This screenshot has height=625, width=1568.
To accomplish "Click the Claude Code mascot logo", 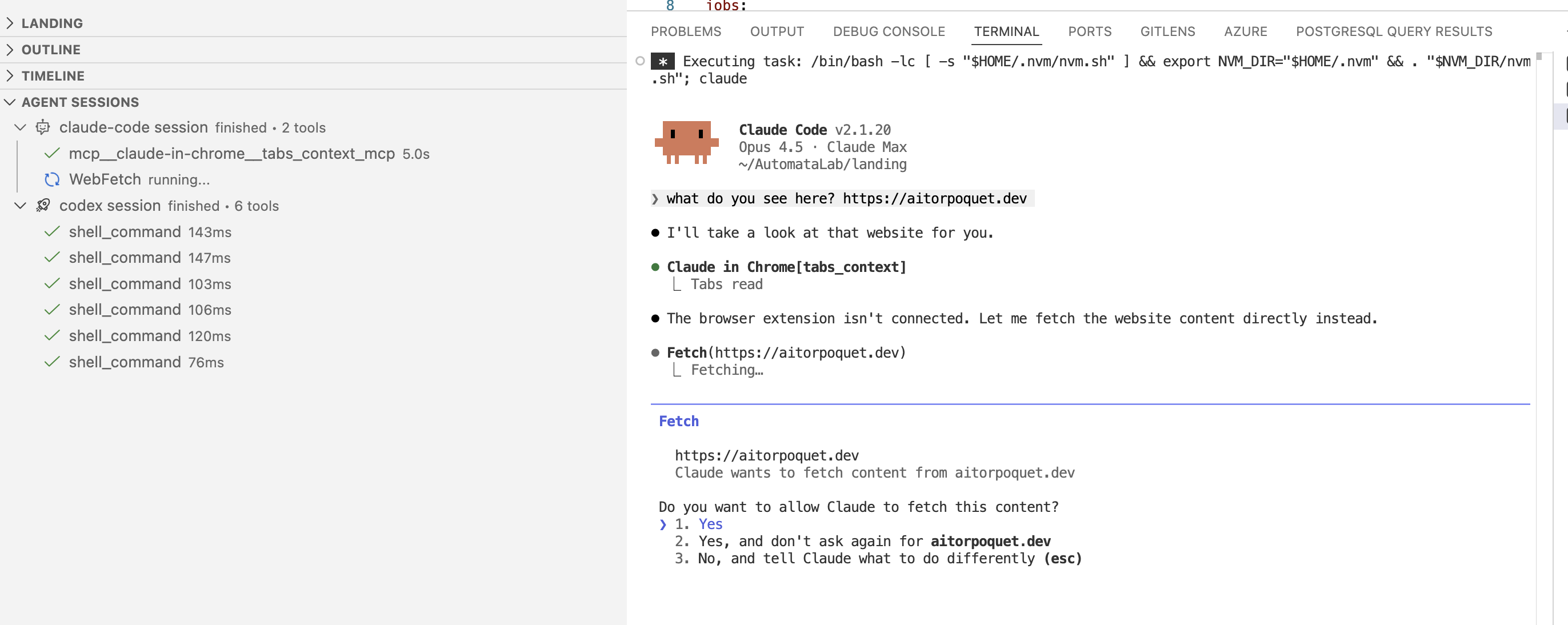I will [687, 144].
